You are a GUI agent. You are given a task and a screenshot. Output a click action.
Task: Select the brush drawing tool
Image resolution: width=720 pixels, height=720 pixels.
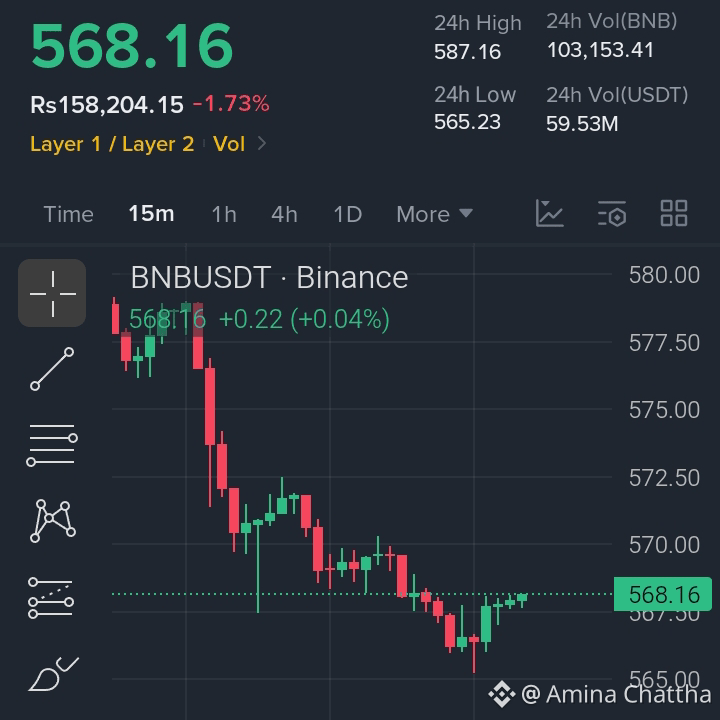tap(54, 674)
